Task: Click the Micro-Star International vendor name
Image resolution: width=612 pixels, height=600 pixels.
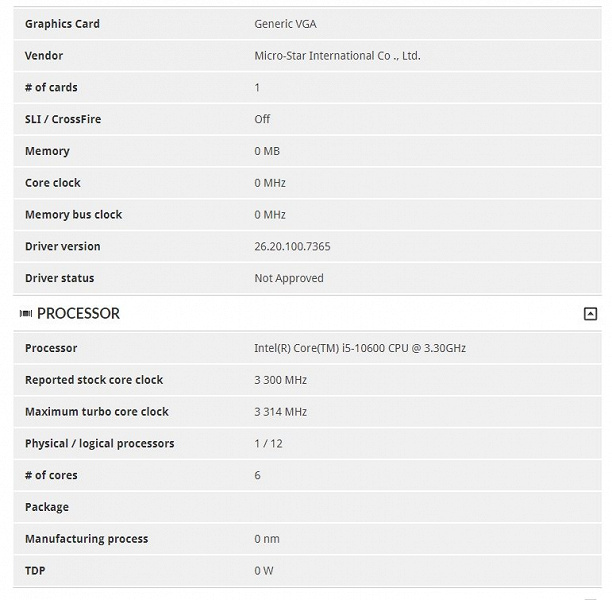Action: tap(337, 56)
